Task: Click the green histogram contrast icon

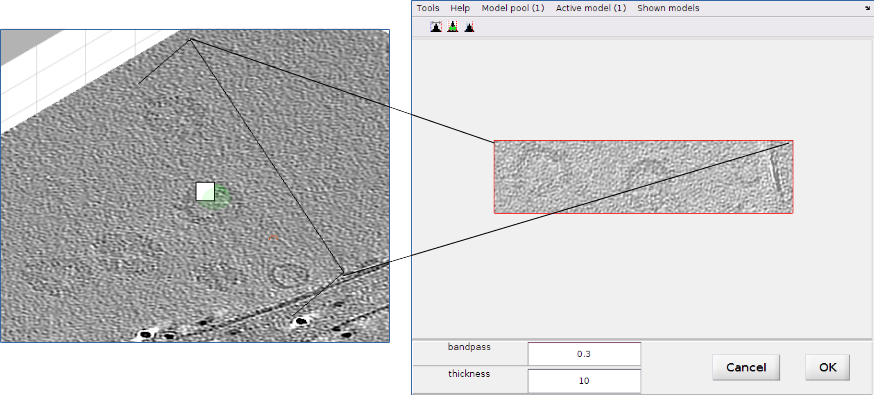Action: [453, 27]
